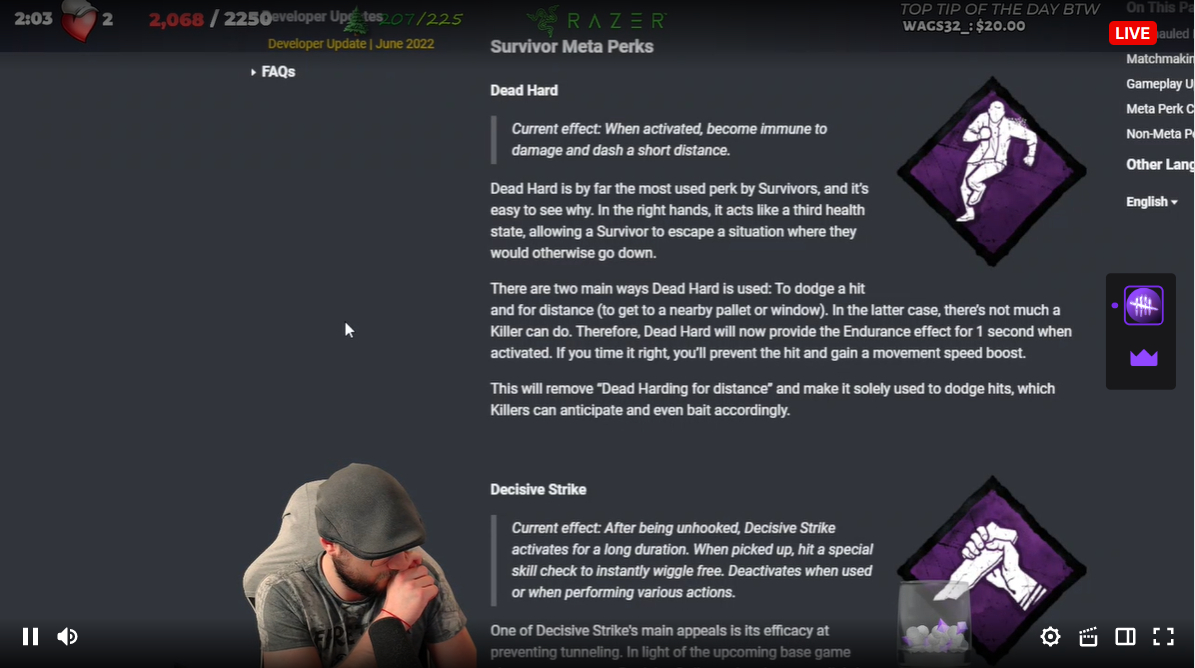Jump to Gameplay section link
The width and height of the screenshot is (1195, 668).
pos(1160,84)
